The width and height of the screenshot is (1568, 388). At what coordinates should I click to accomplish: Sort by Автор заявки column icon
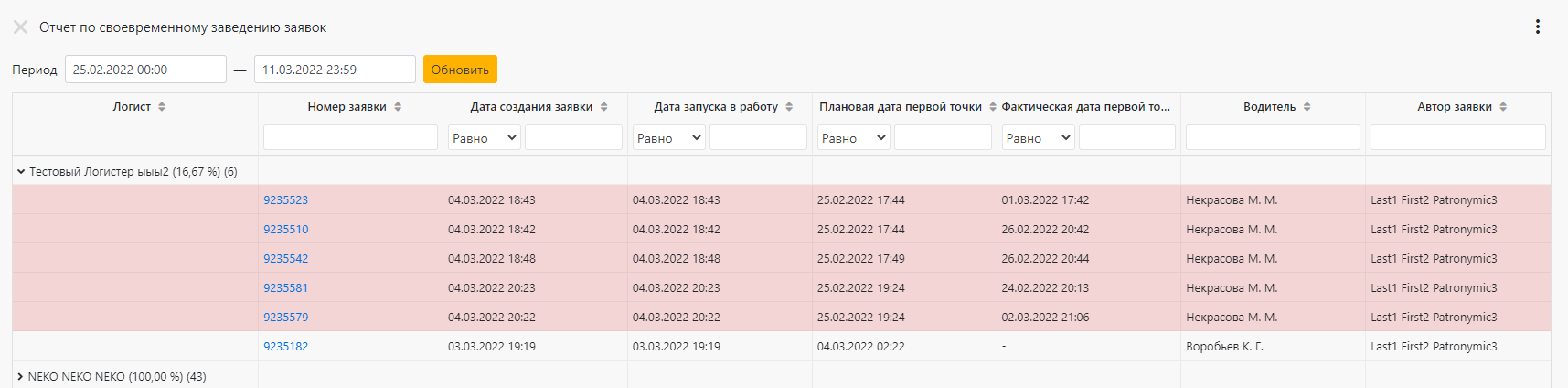1503,107
